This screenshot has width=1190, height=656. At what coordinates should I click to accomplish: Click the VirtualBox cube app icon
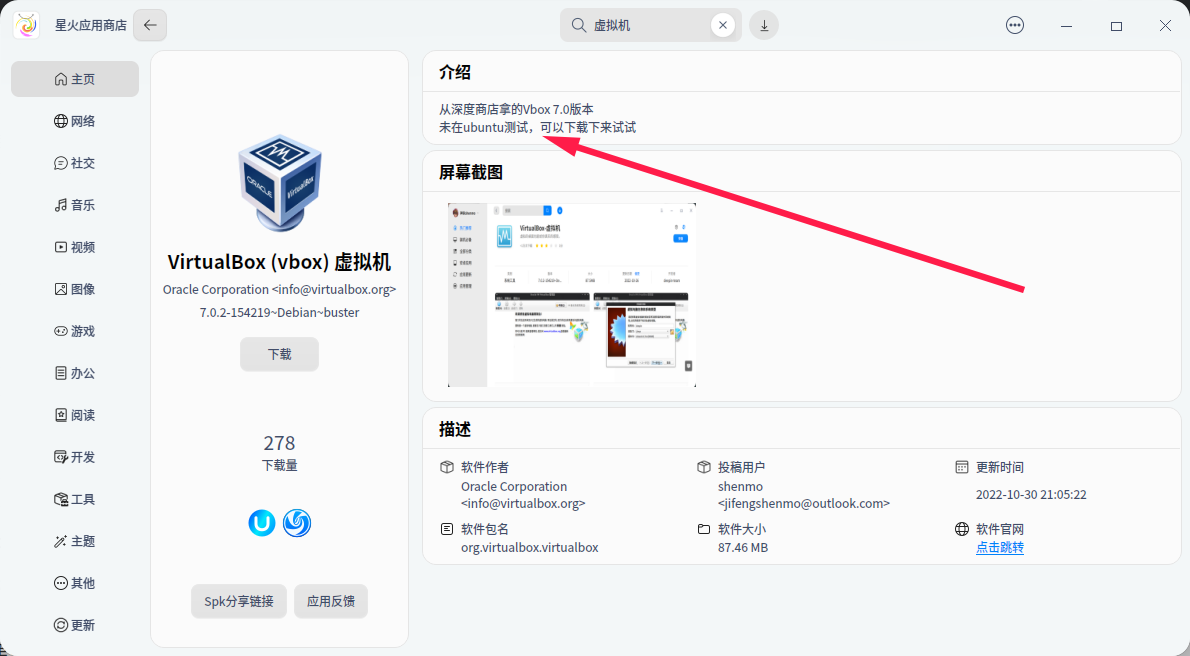pos(279,183)
